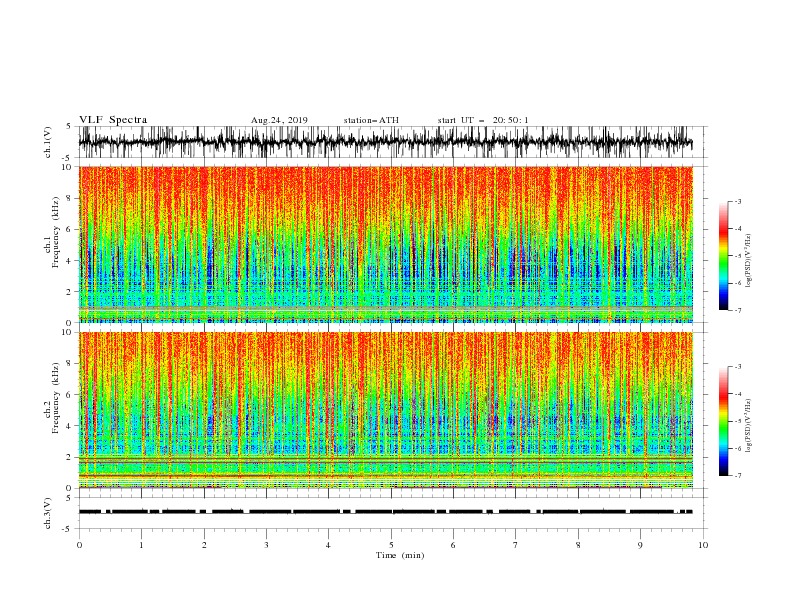Click the time axis tick label '5'
Image resolution: width=792 pixels, height=612 pixels.
pos(391,545)
